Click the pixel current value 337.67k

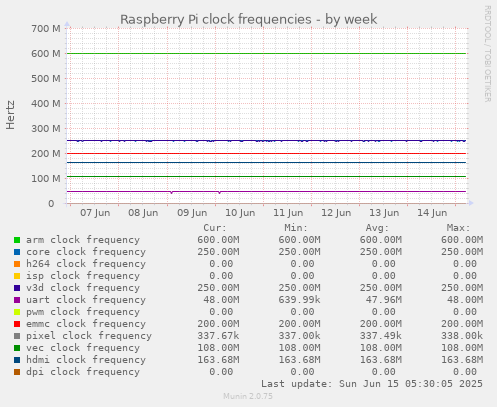(218, 336)
